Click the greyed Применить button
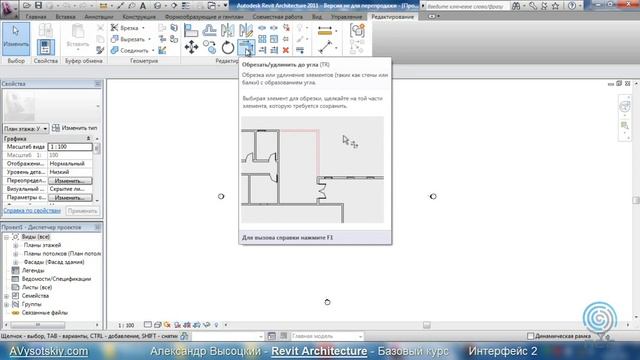The width and height of the screenshot is (640, 360). point(82,211)
